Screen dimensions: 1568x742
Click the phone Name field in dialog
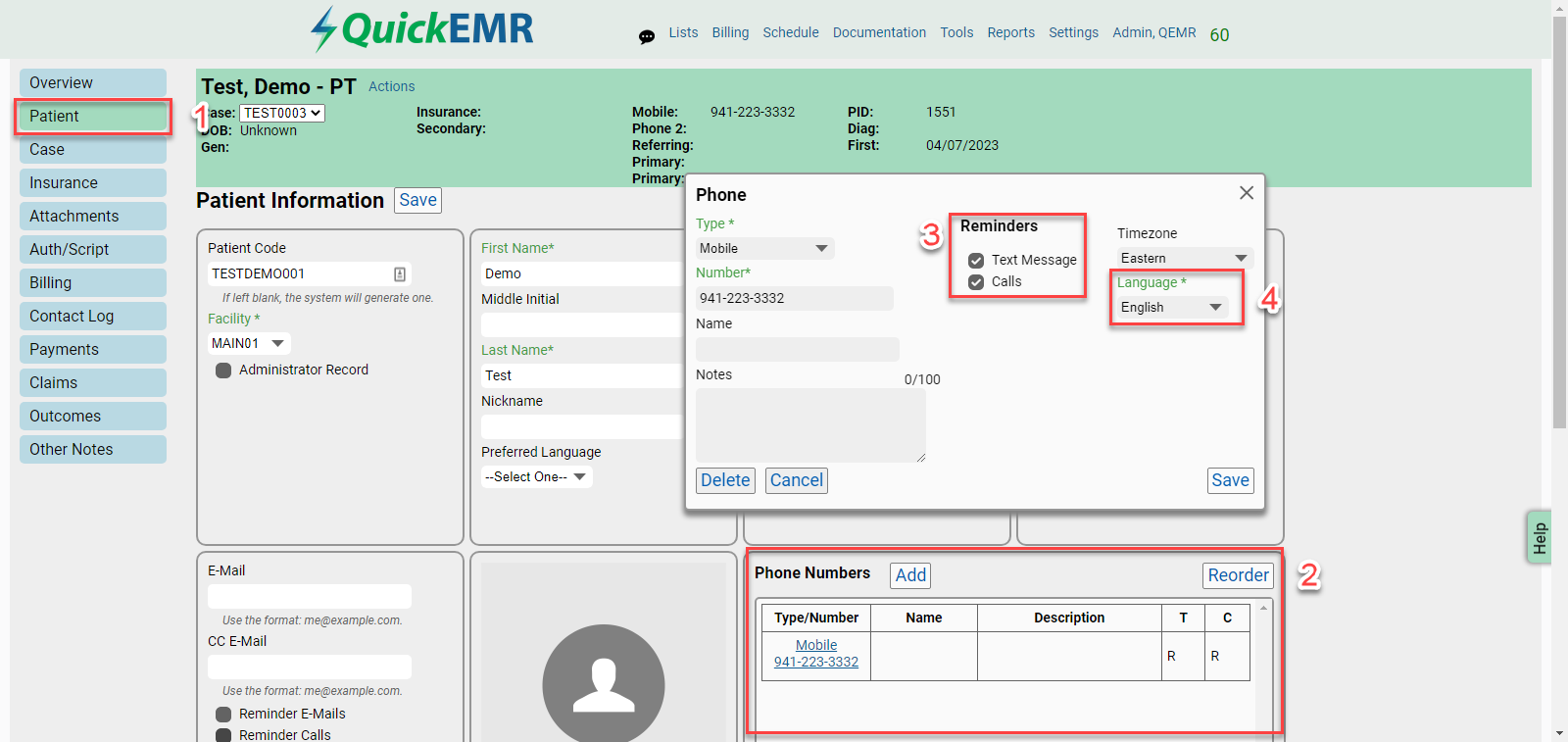pyautogui.click(x=798, y=350)
